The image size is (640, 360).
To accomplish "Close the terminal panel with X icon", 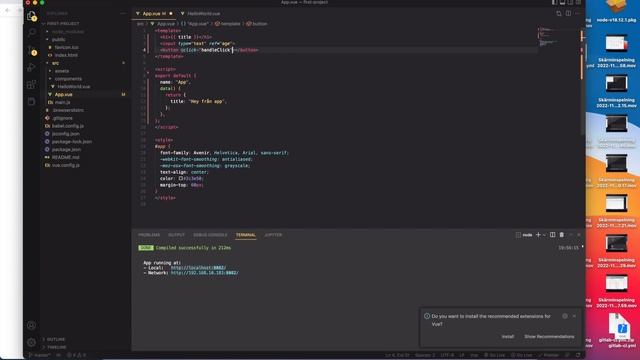I will (579, 235).
